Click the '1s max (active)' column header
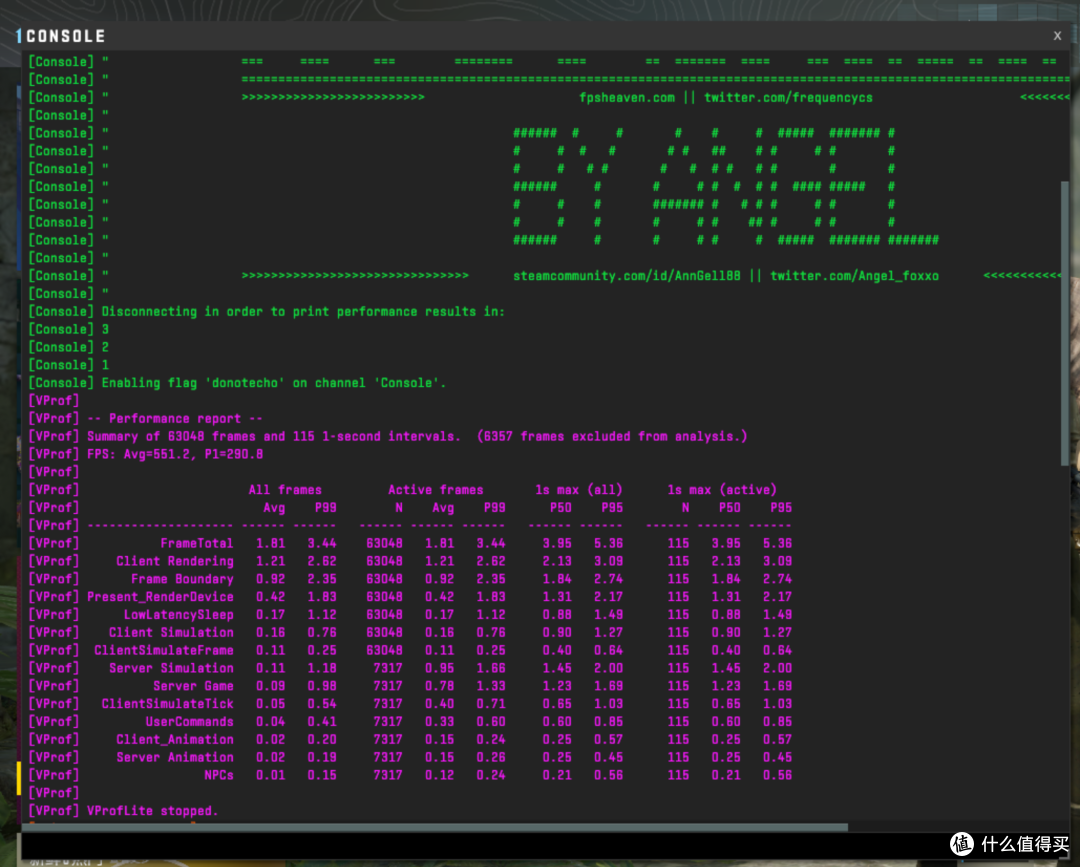This screenshot has width=1080, height=867. [x=722, y=490]
